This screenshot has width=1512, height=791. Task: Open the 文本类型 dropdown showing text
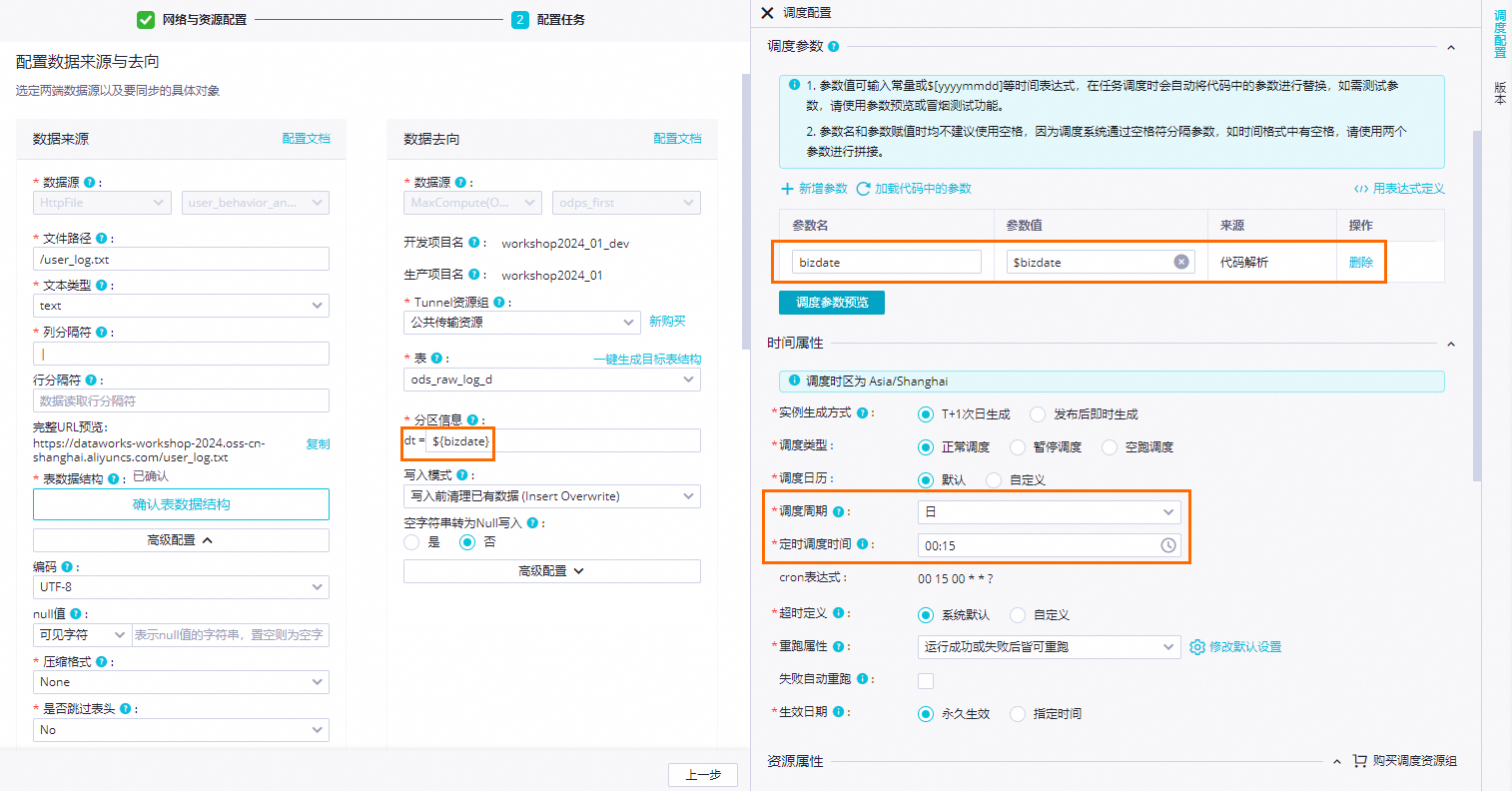[x=181, y=306]
